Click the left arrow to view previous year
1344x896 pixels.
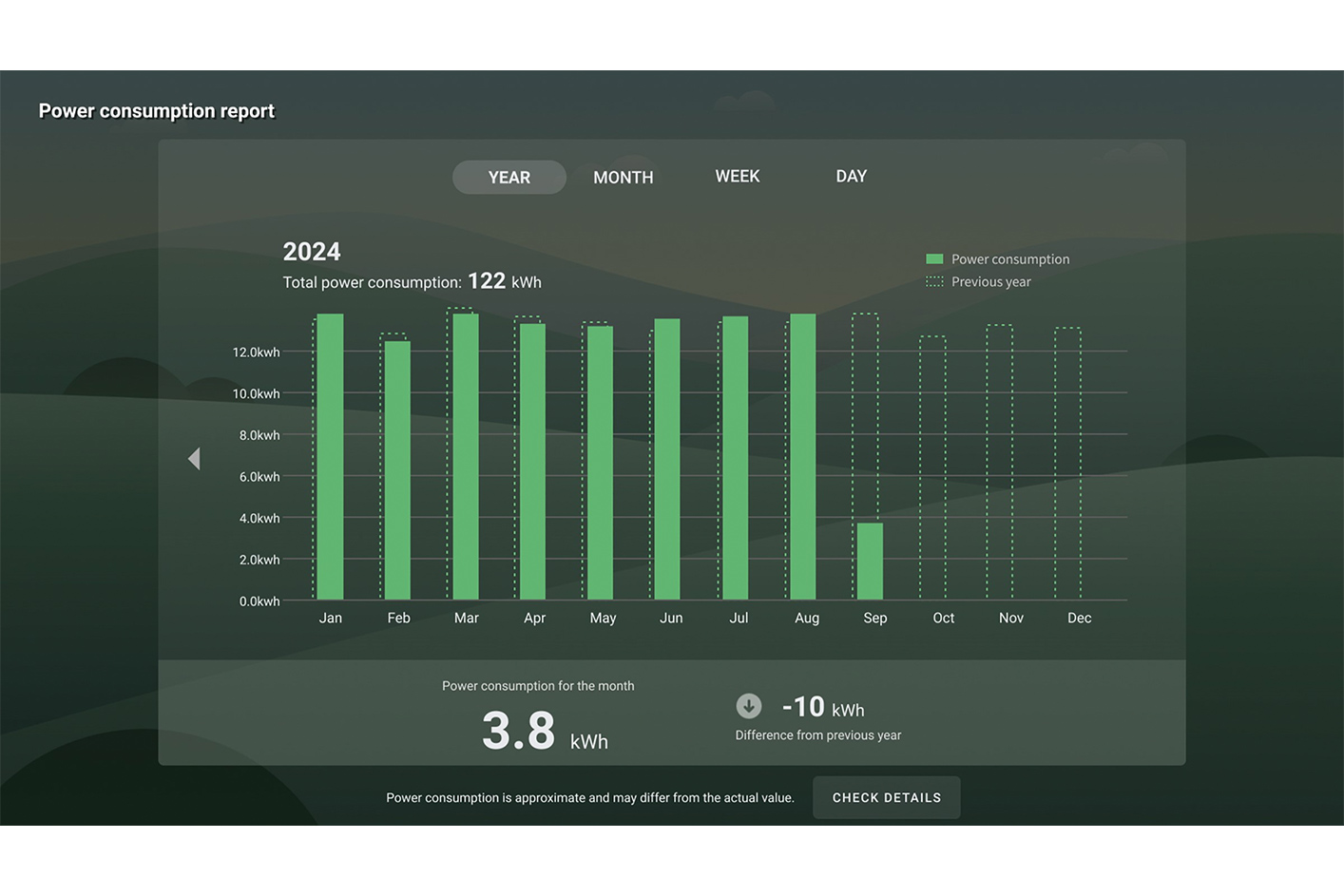click(194, 459)
